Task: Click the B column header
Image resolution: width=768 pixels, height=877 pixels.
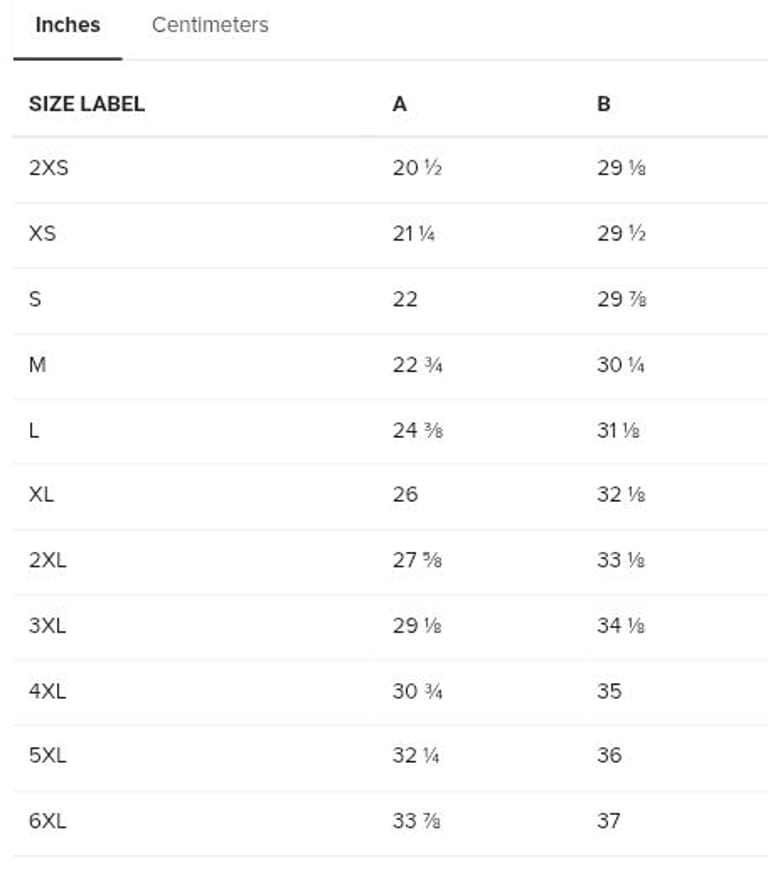Action: pos(604,104)
